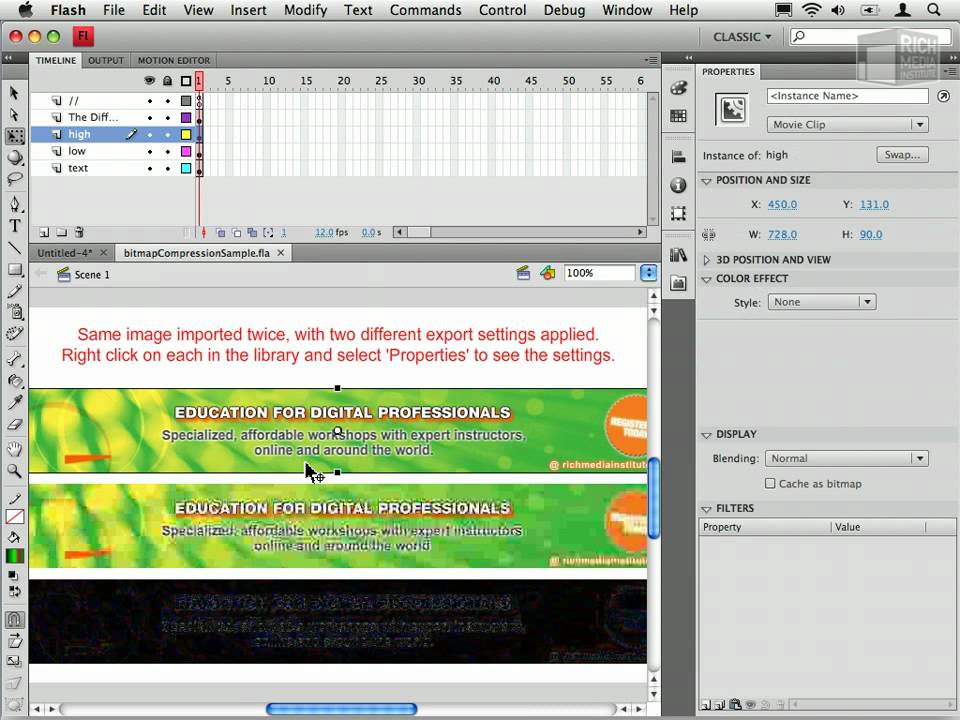Open the Align panel icon
Image resolution: width=960 pixels, height=720 pixels.
678,157
